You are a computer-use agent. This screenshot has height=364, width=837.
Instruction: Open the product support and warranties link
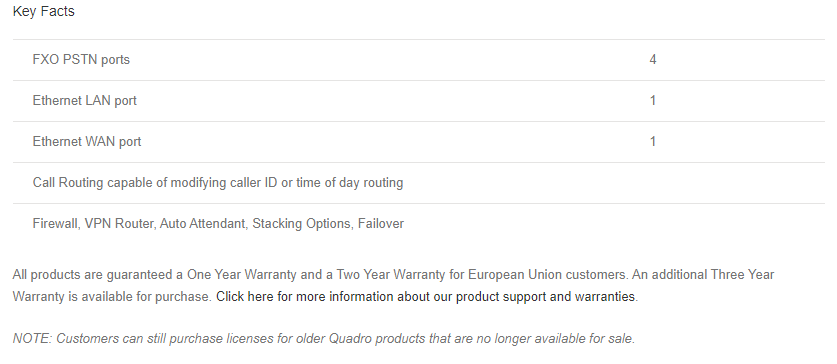[425, 297]
